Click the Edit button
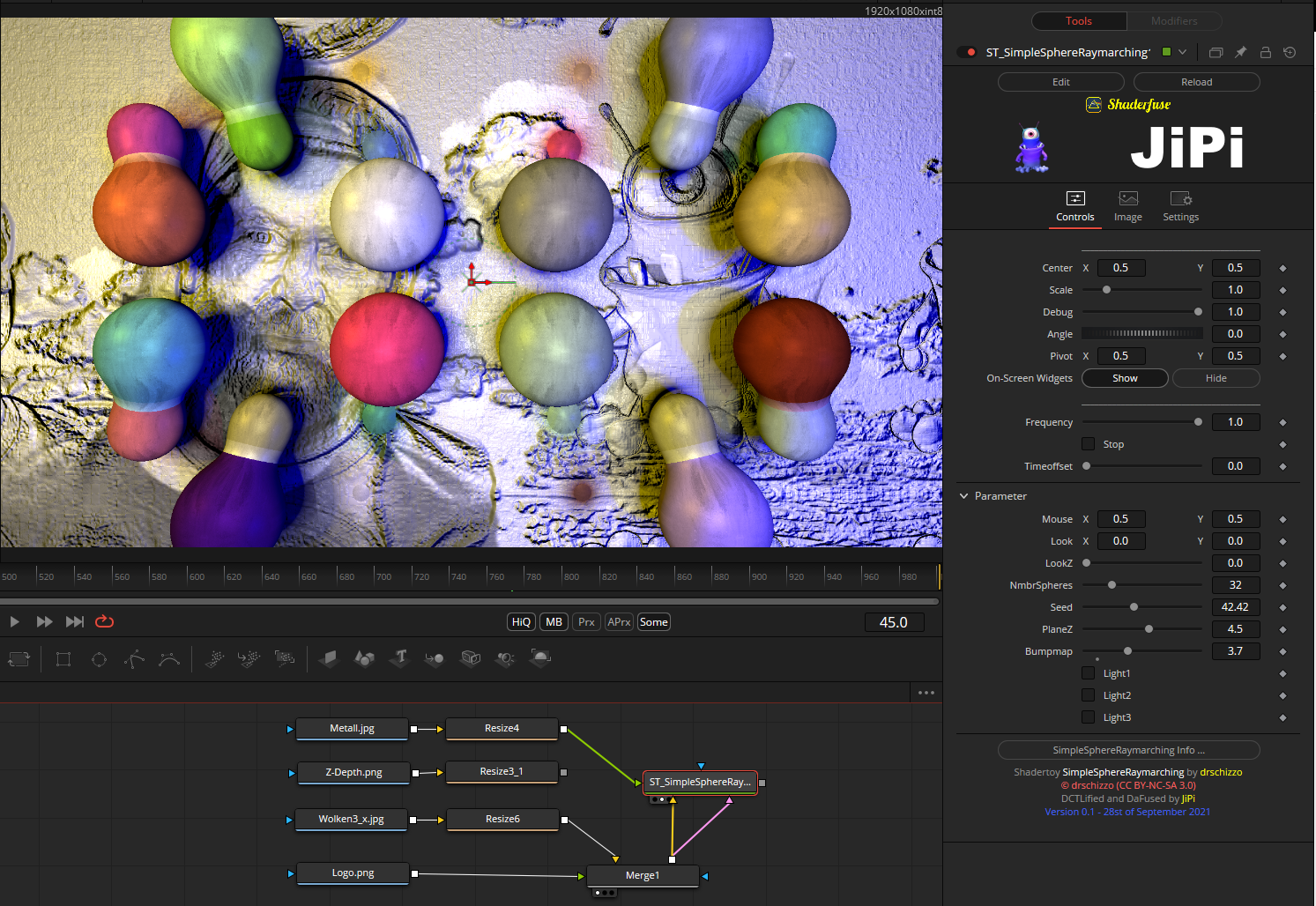This screenshot has height=906, width=1316. [x=1061, y=82]
